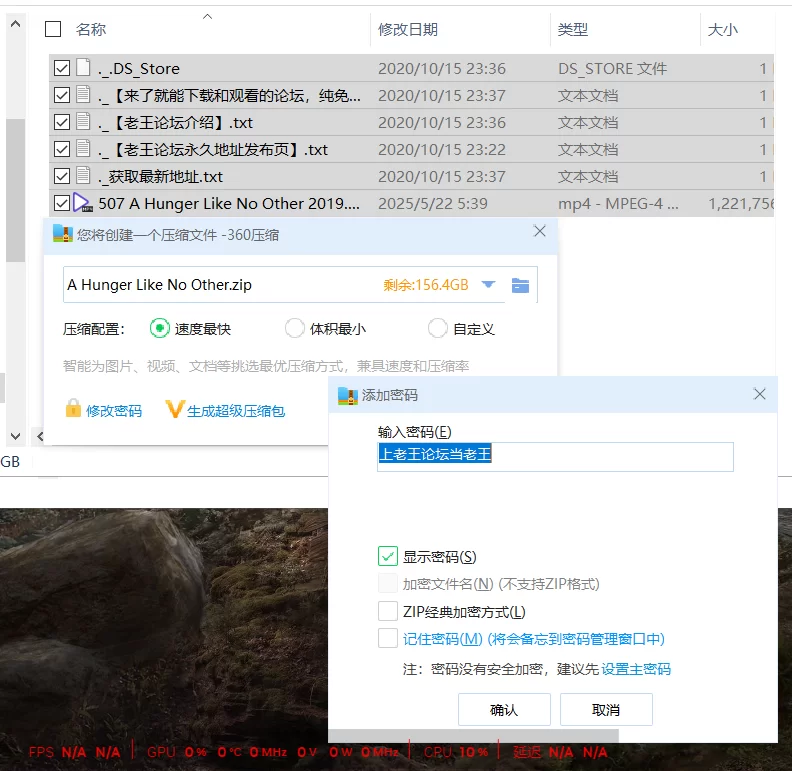This screenshot has height=771, width=792.
Task: Sort the list by the 大小 column header
Action: coord(722,29)
